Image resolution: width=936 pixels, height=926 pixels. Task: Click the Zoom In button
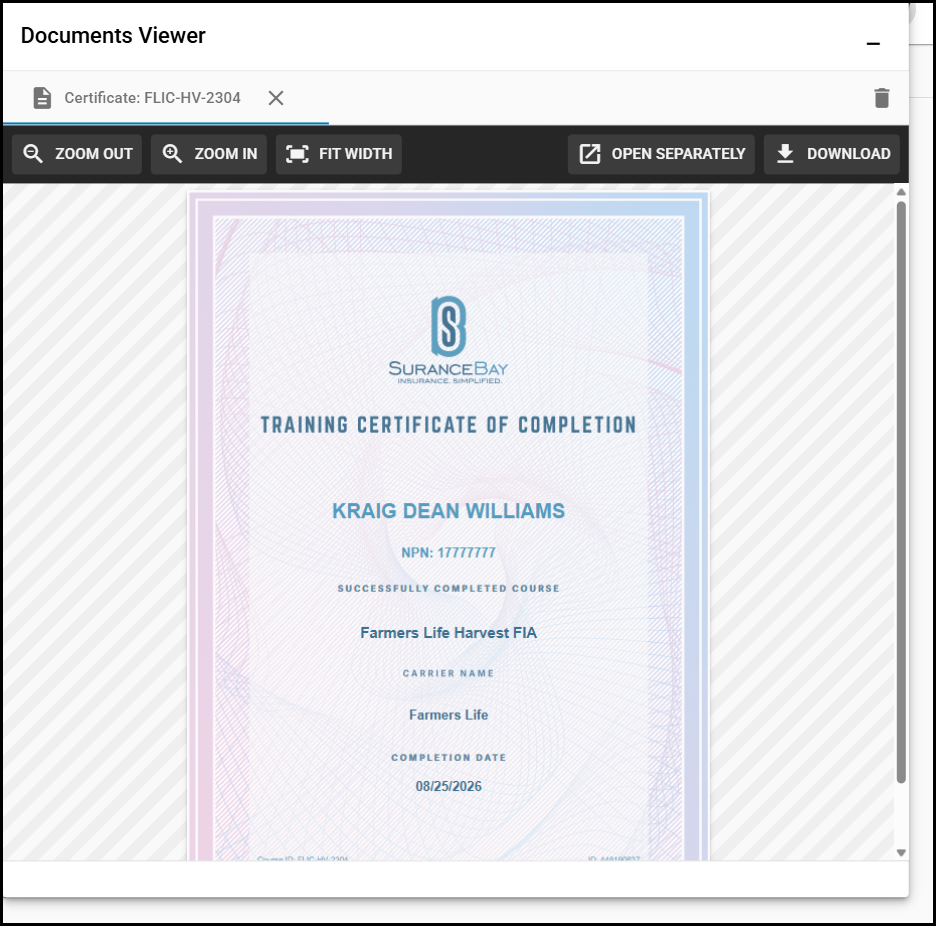209,154
